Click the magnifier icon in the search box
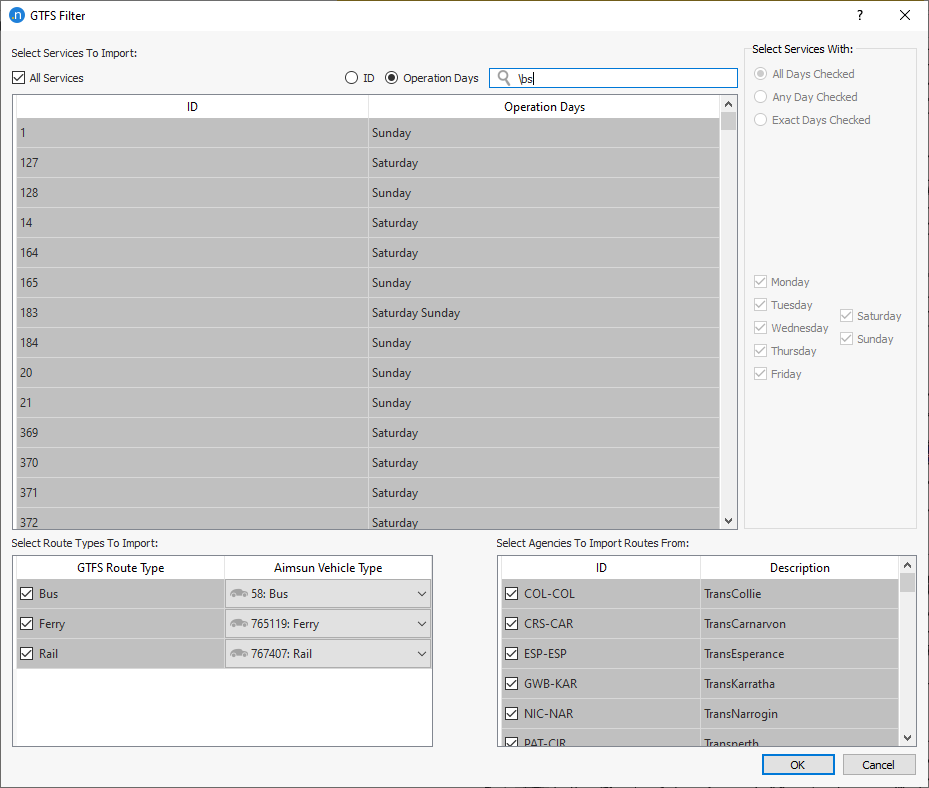Image resolution: width=929 pixels, height=788 pixels. pyautogui.click(x=503, y=77)
